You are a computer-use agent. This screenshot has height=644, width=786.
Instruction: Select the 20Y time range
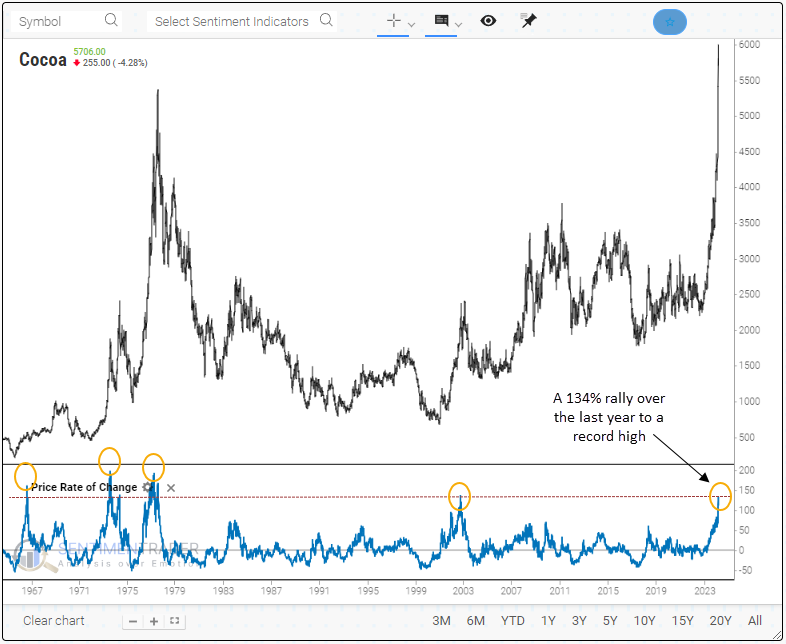pos(720,620)
